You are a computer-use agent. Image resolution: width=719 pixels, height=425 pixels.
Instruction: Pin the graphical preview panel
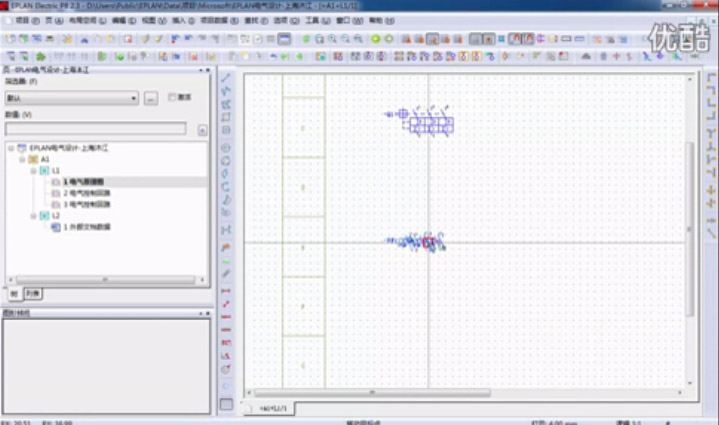point(201,314)
